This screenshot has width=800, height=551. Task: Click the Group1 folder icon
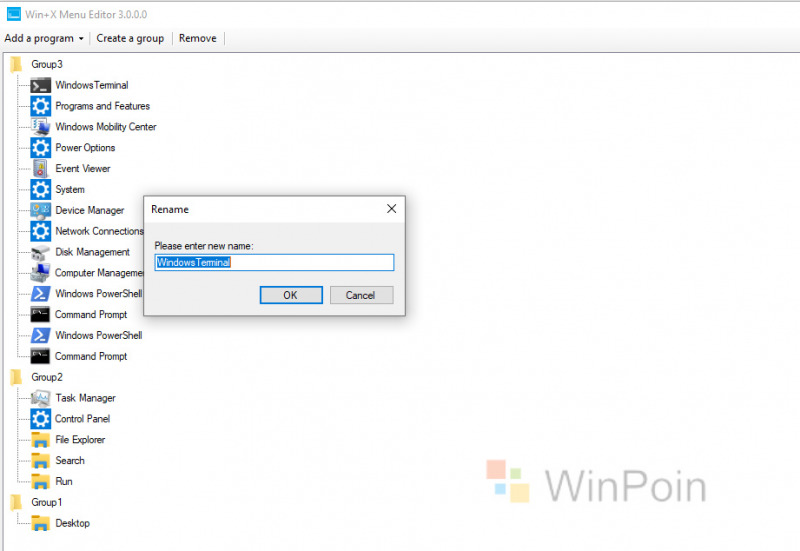pos(16,503)
